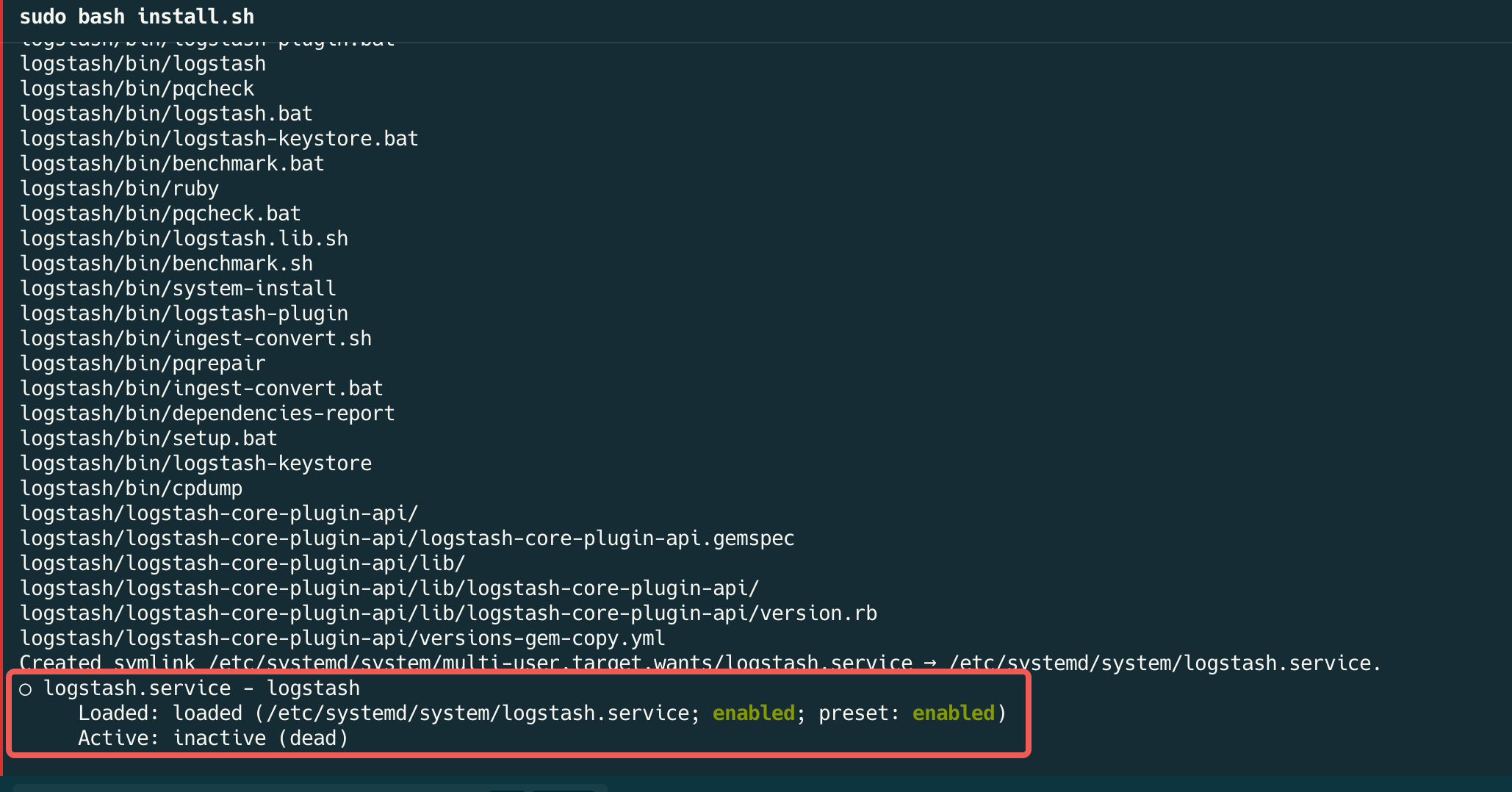Screen dimensions: 1512x792
Task: Select the logstash/bin/logstash-keystore.bat line
Action: 219,139
